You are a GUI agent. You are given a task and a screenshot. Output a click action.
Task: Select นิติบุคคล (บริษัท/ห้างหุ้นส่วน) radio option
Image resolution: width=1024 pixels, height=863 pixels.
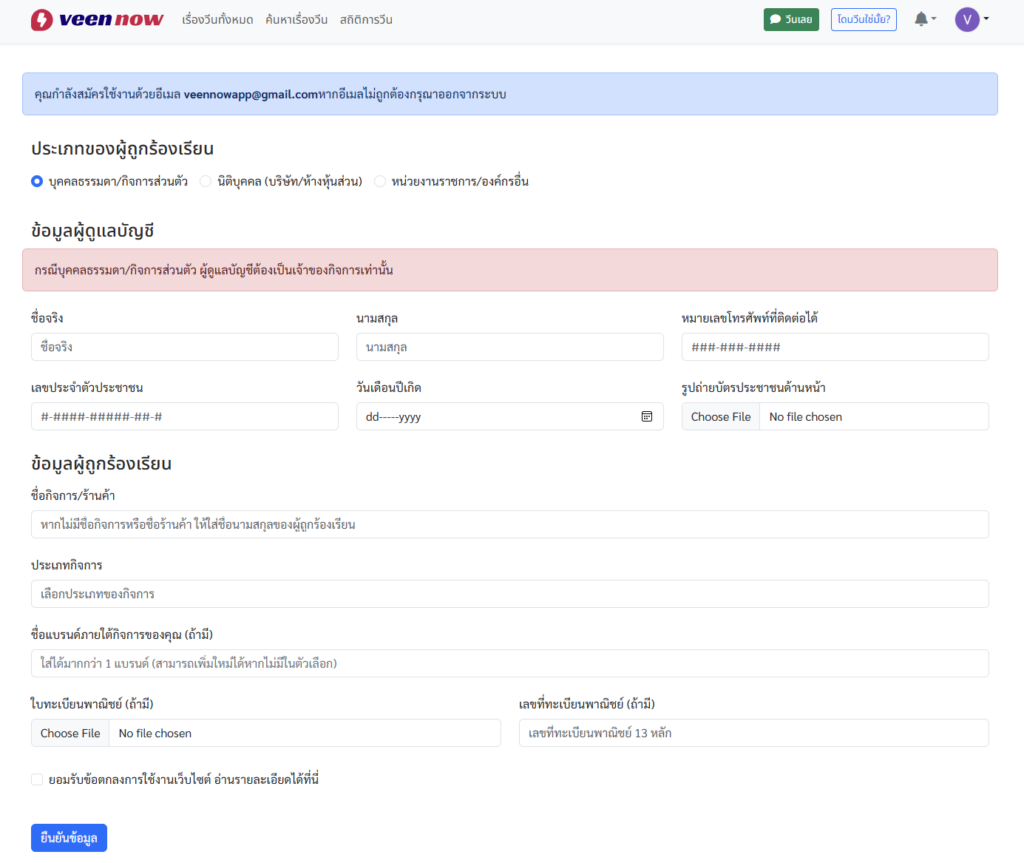click(206, 181)
